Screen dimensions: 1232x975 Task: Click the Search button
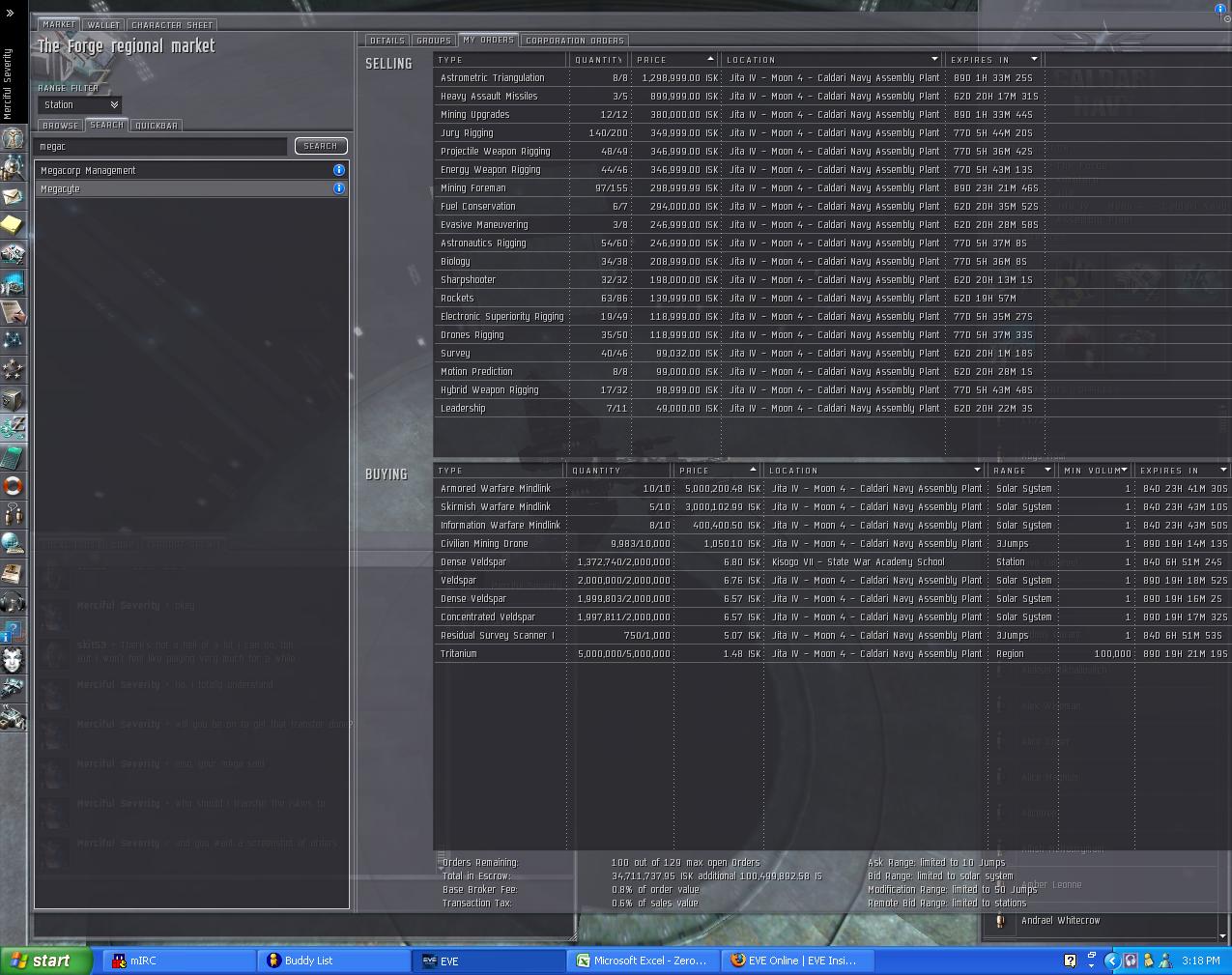tap(321, 146)
